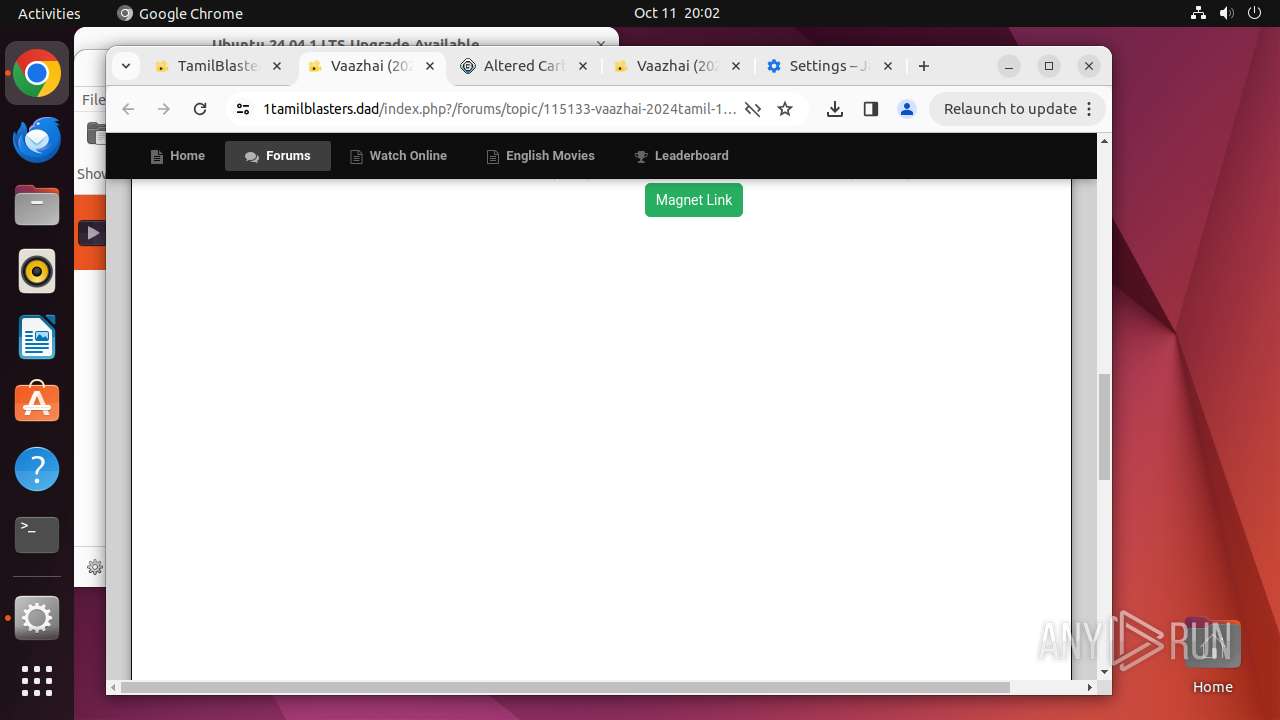The height and width of the screenshot is (720, 1280).
Task: Click scroll right arrow at bottom
Action: [x=1089, y=687]
